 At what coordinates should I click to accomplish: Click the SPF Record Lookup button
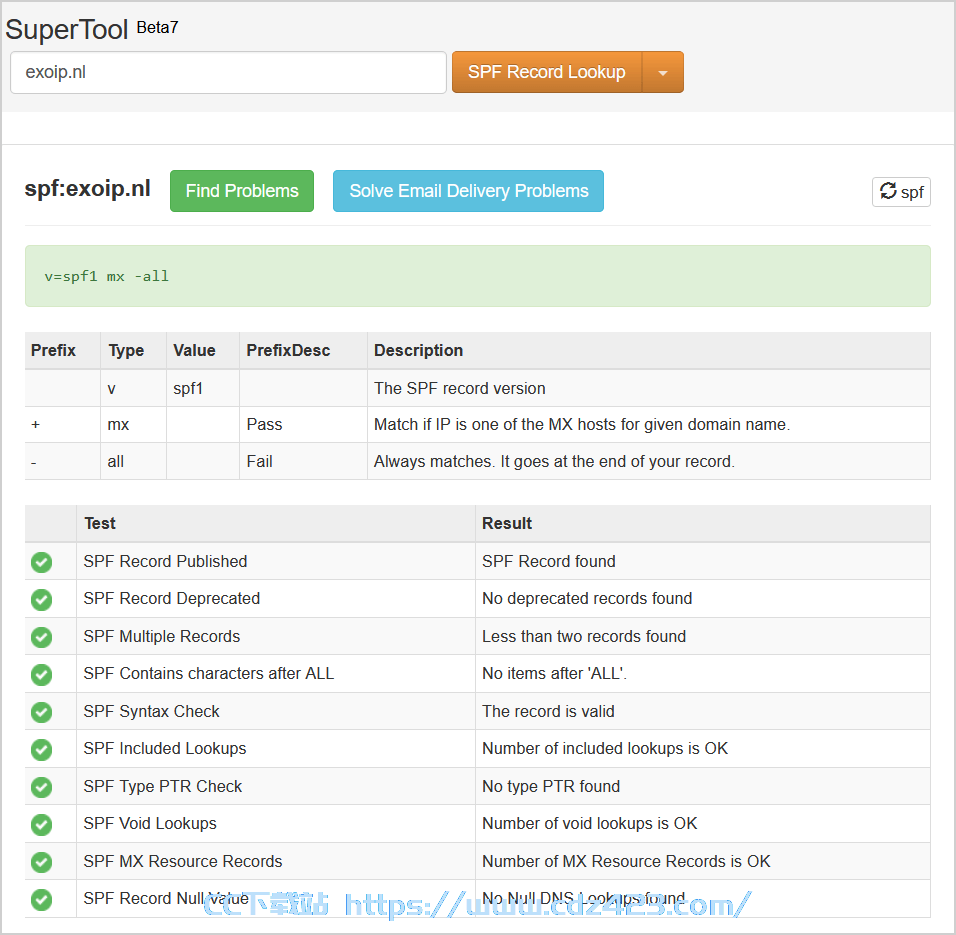[546, 72]
